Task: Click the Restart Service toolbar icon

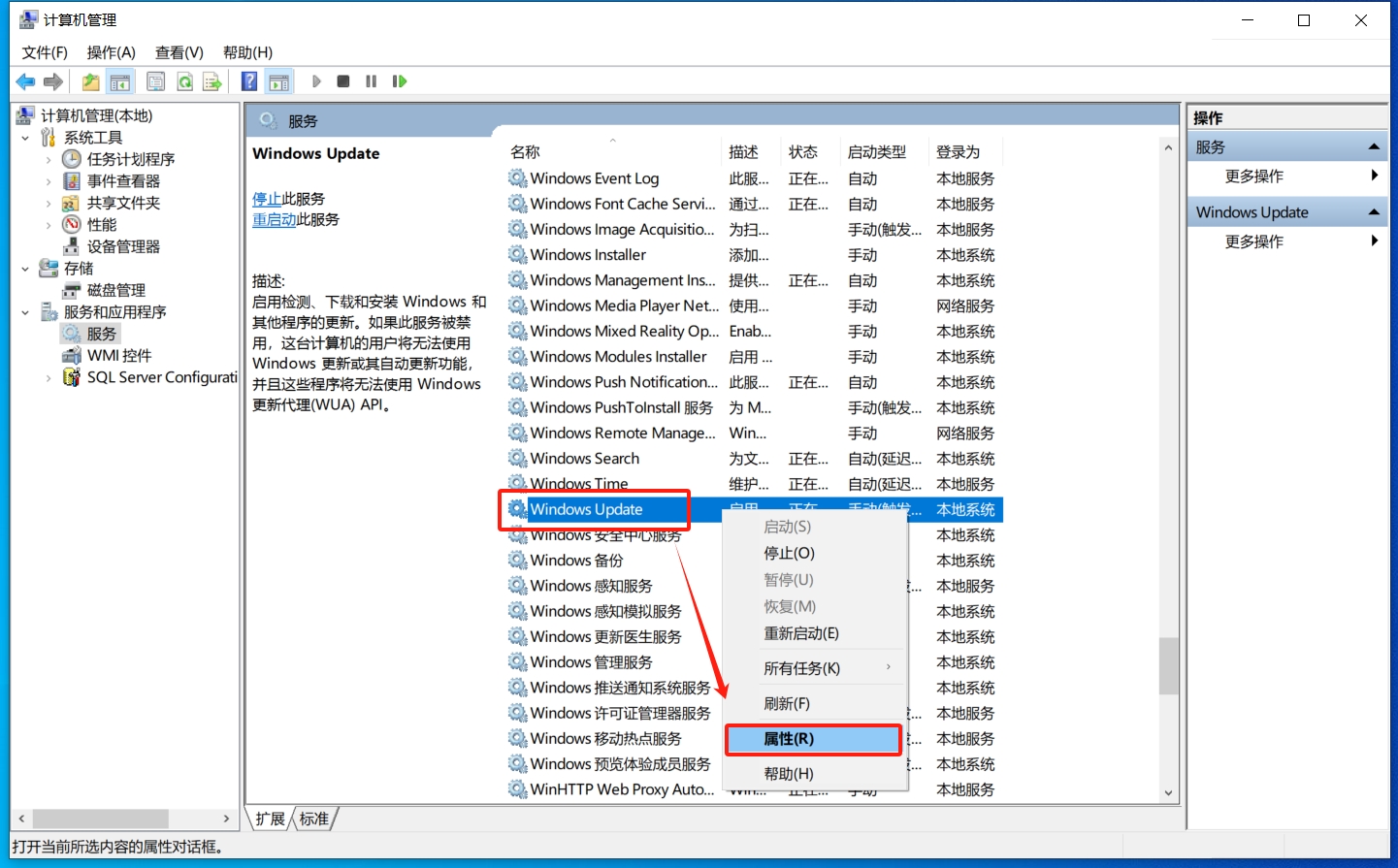Action: [x=399, y=81]
